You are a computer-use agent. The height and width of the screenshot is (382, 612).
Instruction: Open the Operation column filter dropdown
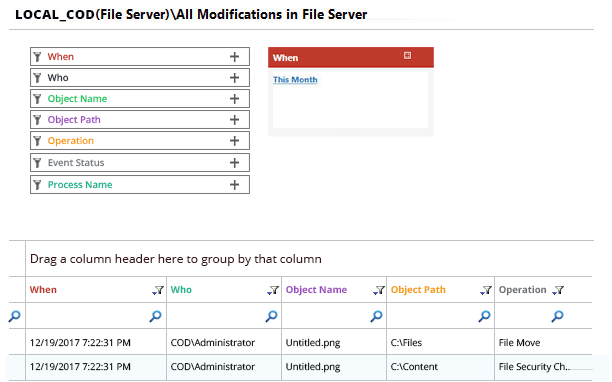click(x=558, y=291)
